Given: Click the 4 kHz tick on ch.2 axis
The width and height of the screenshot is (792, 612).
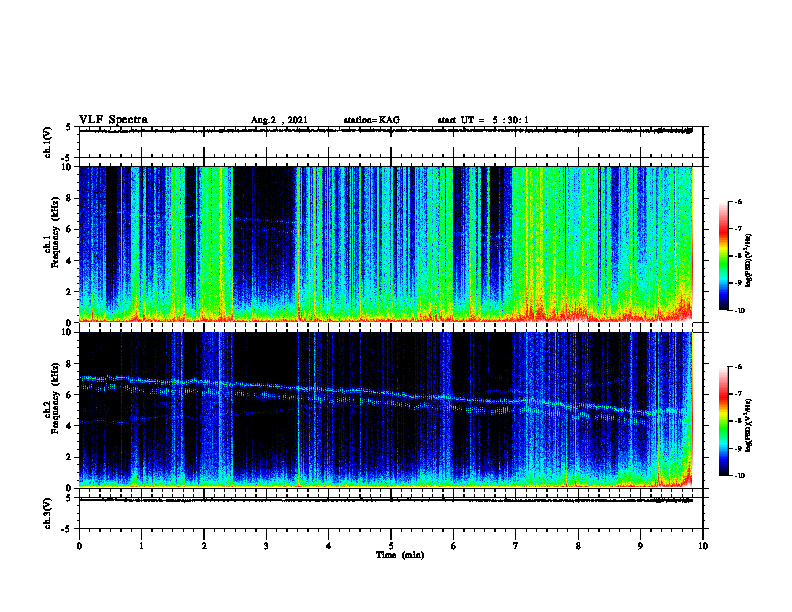Looking at the screenshot, I should click(x=70, y=426).
